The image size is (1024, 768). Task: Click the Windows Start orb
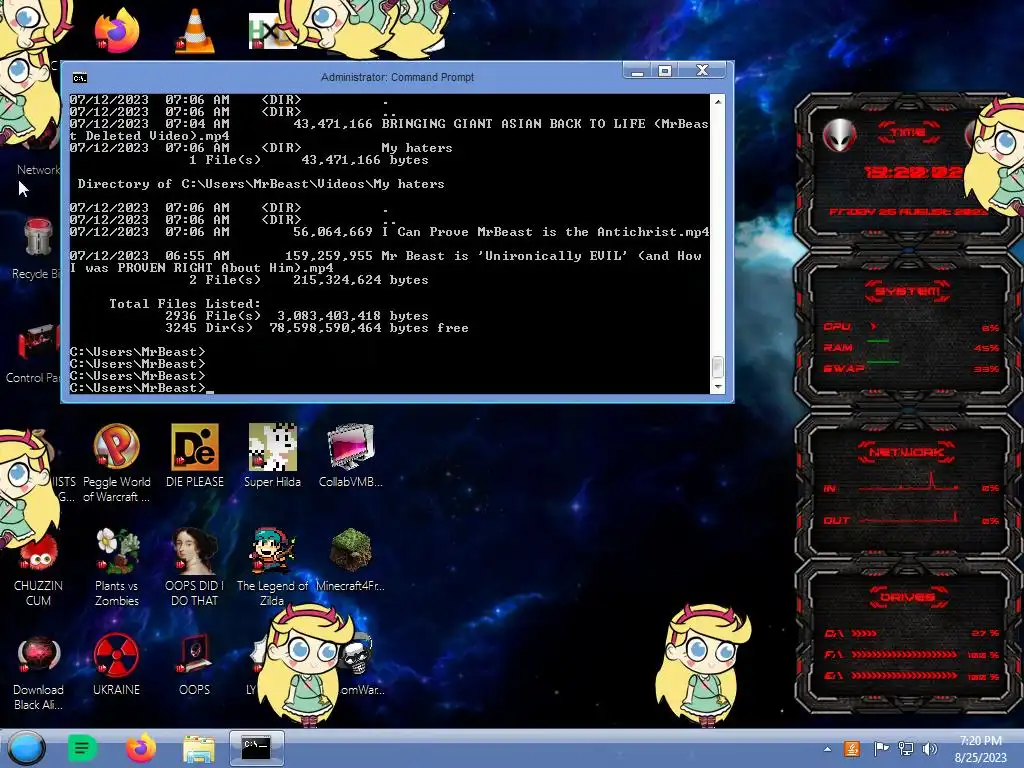click(x=26, y=748)
